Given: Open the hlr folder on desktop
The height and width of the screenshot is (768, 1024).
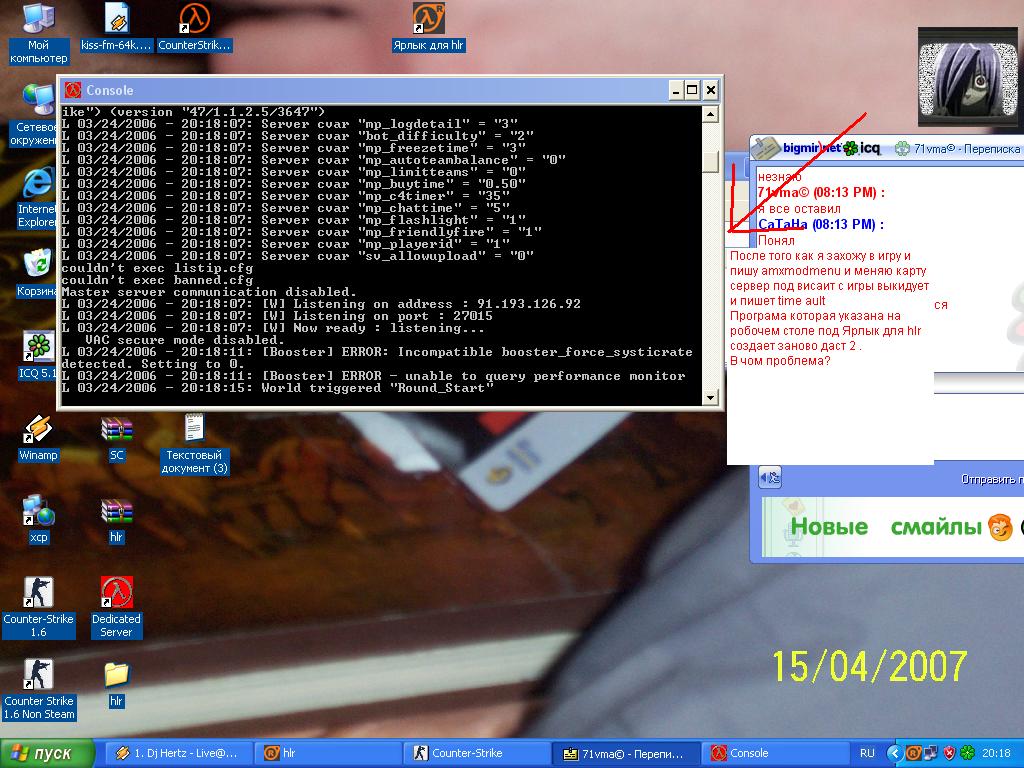Looking at the screenshot, I should tap(116, 684).
